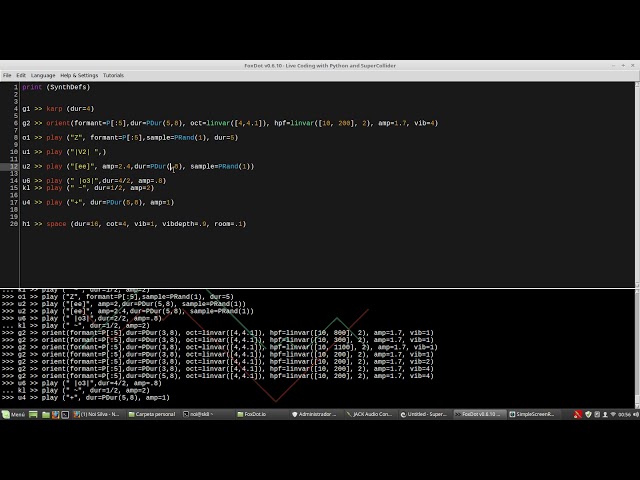Click console line with hpf 1100 value
640x480 pixels.
point(220,347)
